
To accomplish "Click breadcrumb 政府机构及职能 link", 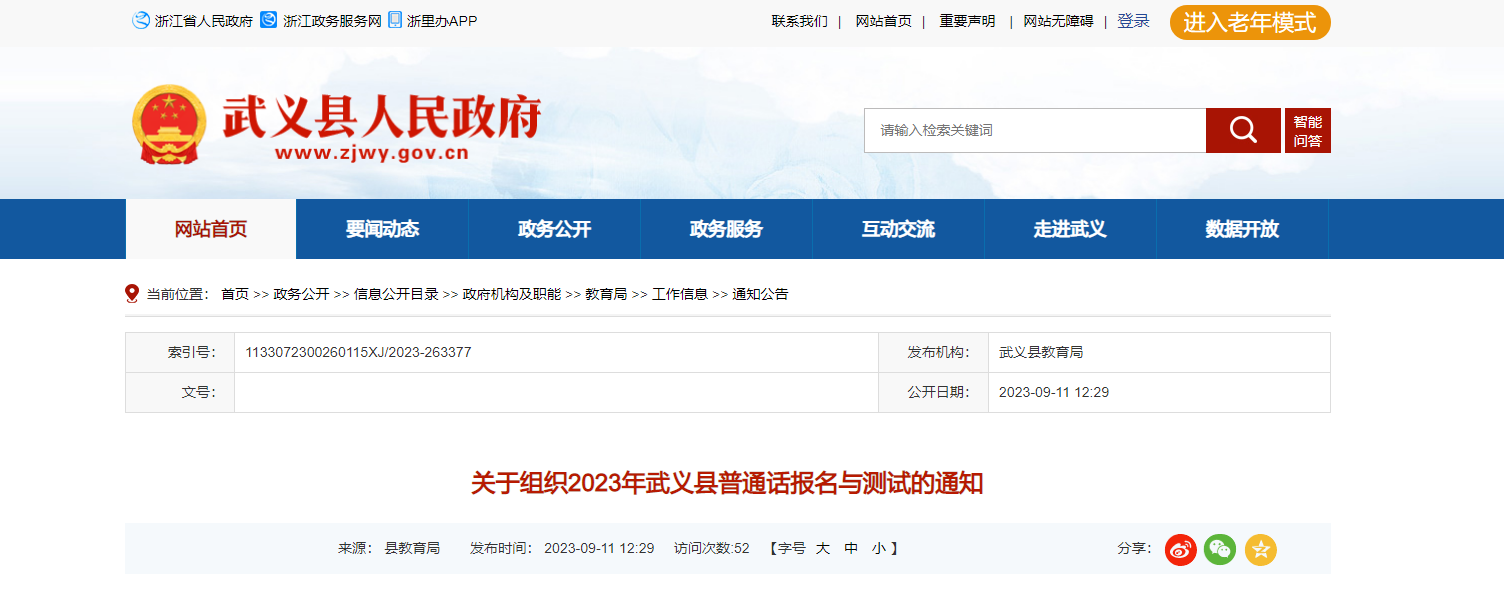I will [512, 294].
